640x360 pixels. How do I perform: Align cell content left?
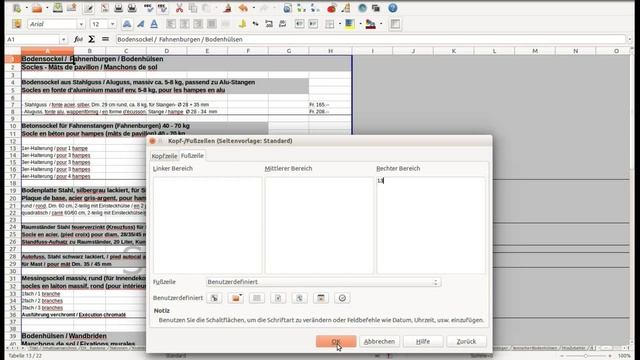point(171,24)
